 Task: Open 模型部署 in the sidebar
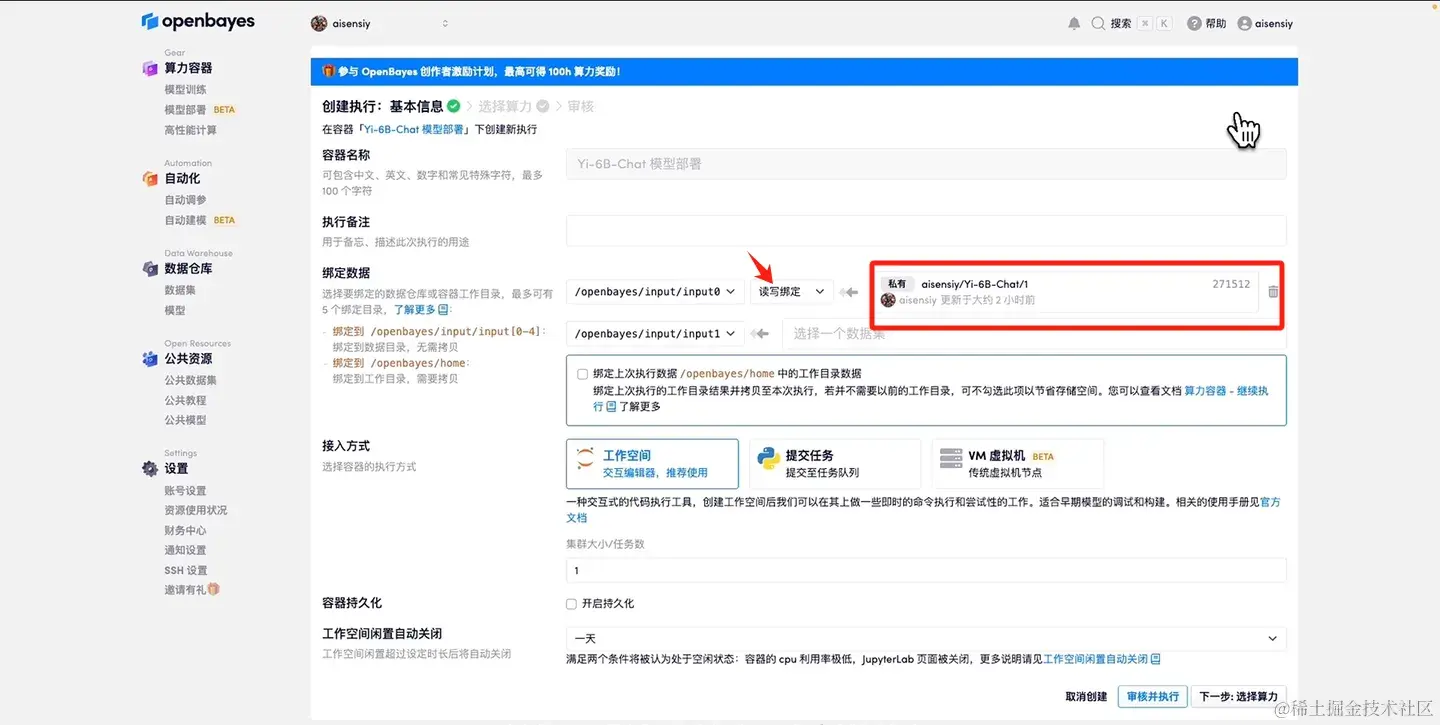(185, 110)
